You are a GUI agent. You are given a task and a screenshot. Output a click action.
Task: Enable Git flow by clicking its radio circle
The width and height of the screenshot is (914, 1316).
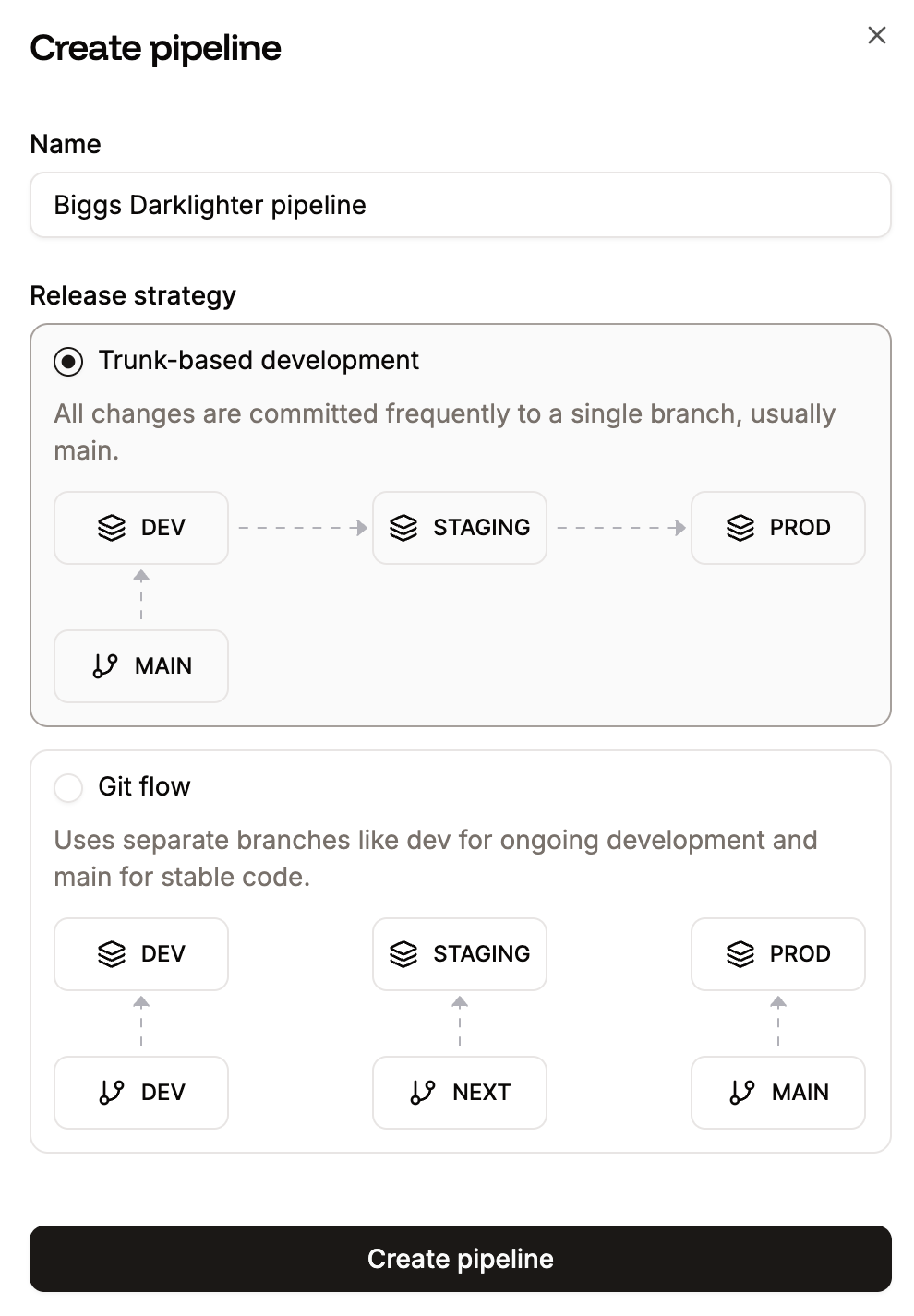pos(68,788)
